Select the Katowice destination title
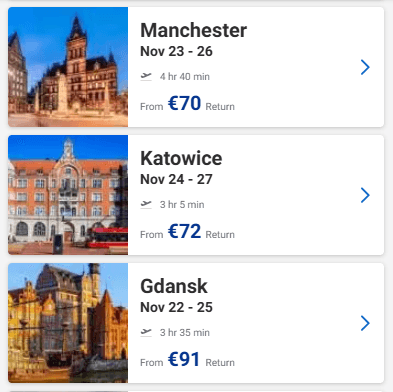Image resolution: width=393 pixels, height=392 pixels. (181, 158)
